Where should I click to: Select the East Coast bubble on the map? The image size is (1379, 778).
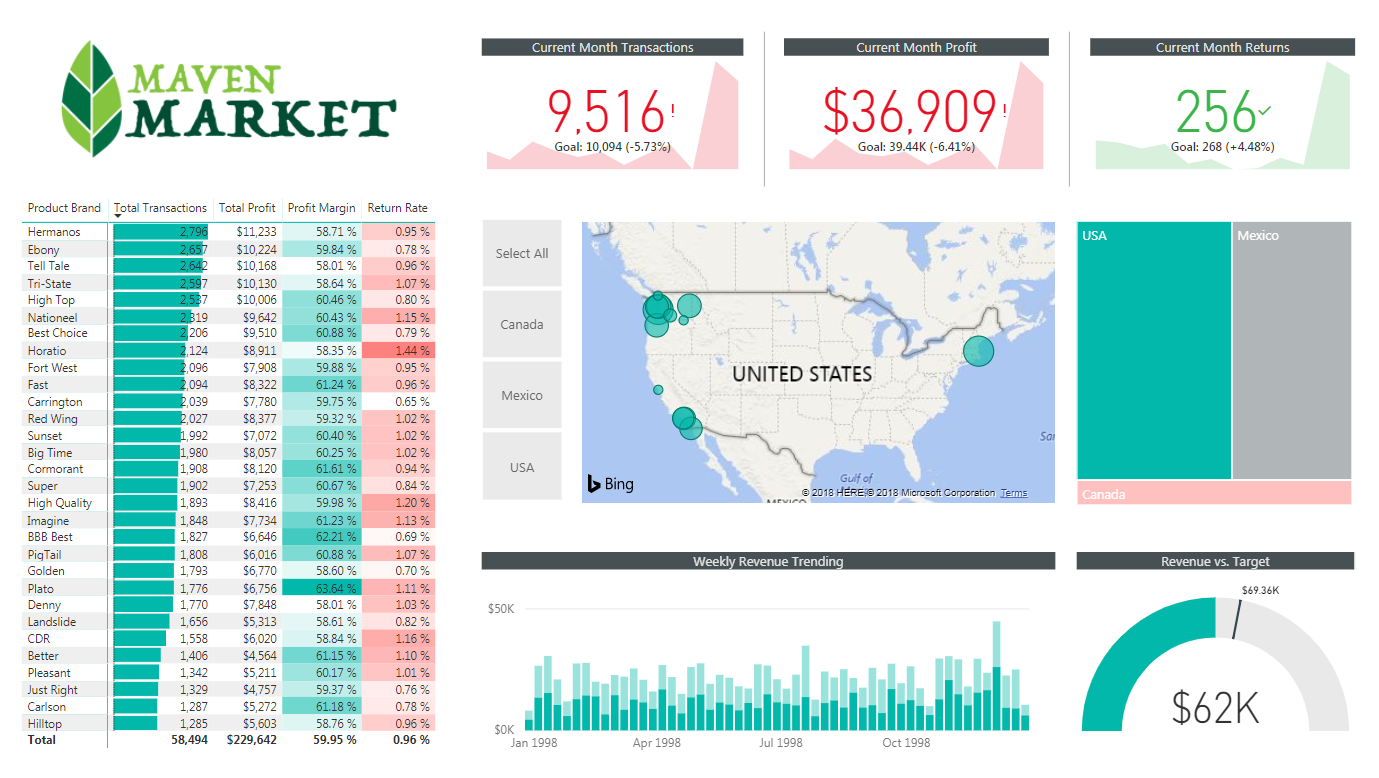point(979,351)
